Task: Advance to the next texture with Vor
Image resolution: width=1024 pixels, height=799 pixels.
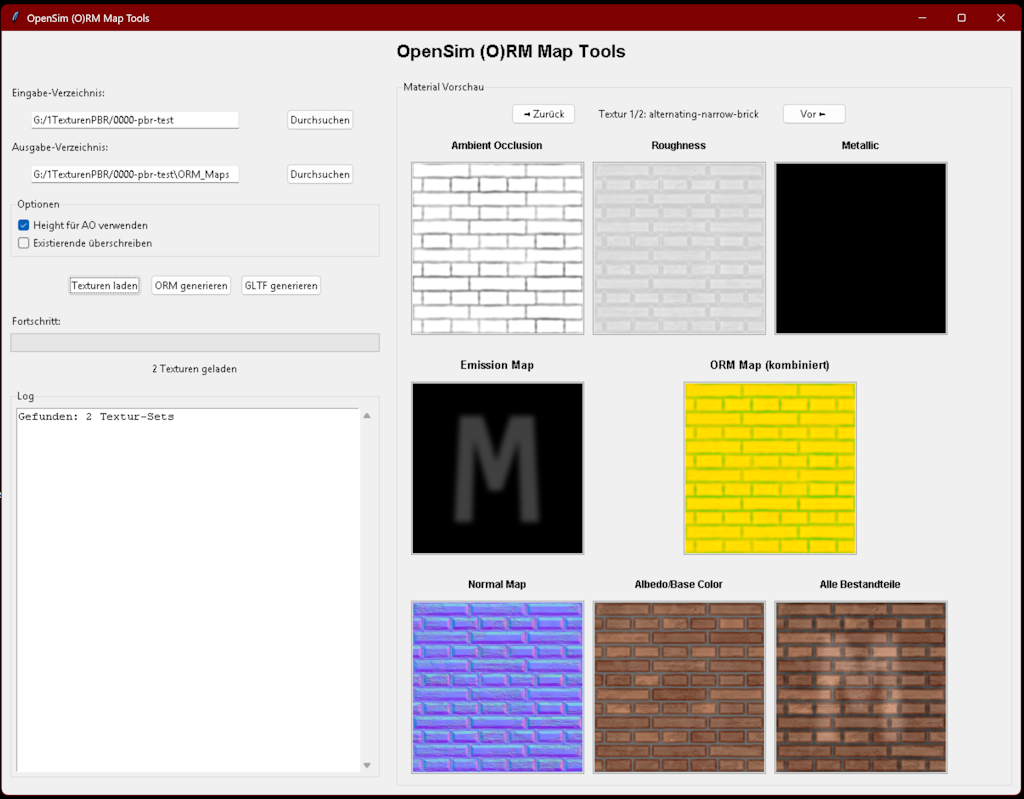Action: pos(813,114)
